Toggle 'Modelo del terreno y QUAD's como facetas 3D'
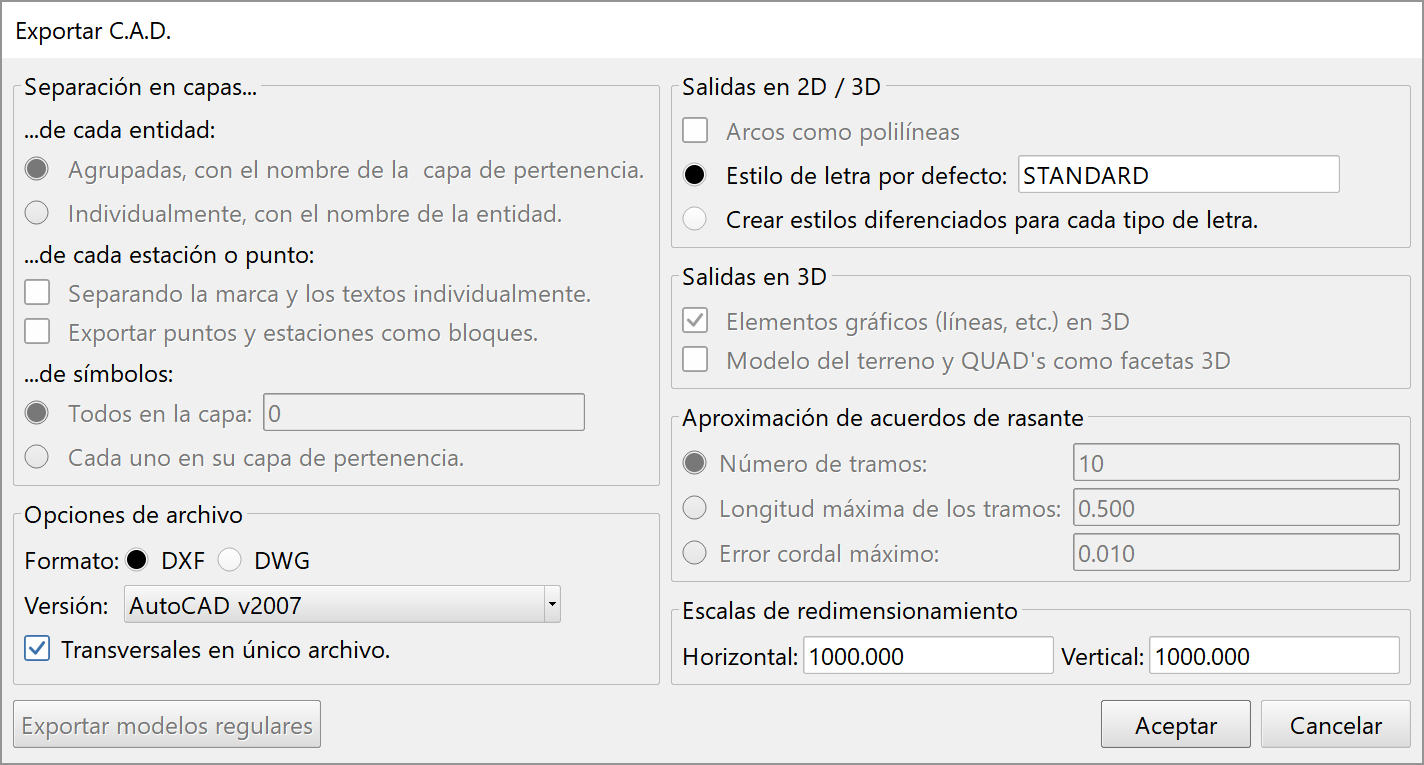Viewport: 1424px width, 765px height. (x=695, y=358)
